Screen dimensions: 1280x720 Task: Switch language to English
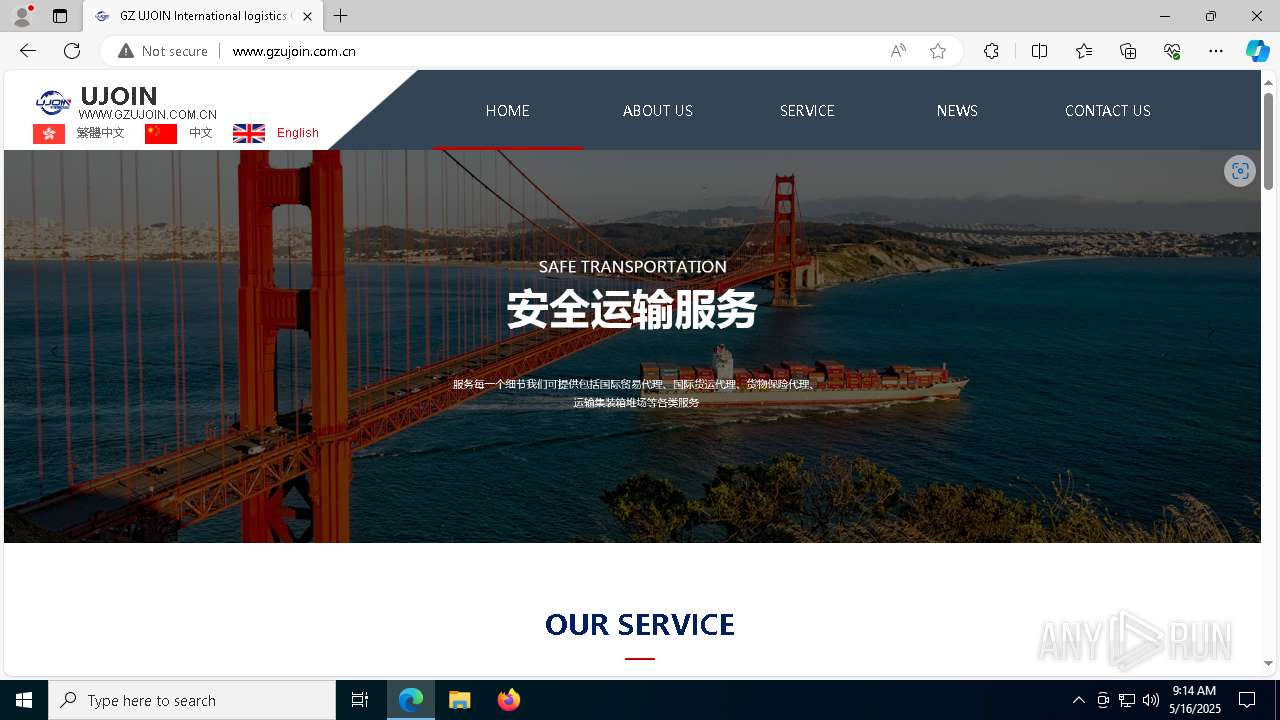point(298,133)
